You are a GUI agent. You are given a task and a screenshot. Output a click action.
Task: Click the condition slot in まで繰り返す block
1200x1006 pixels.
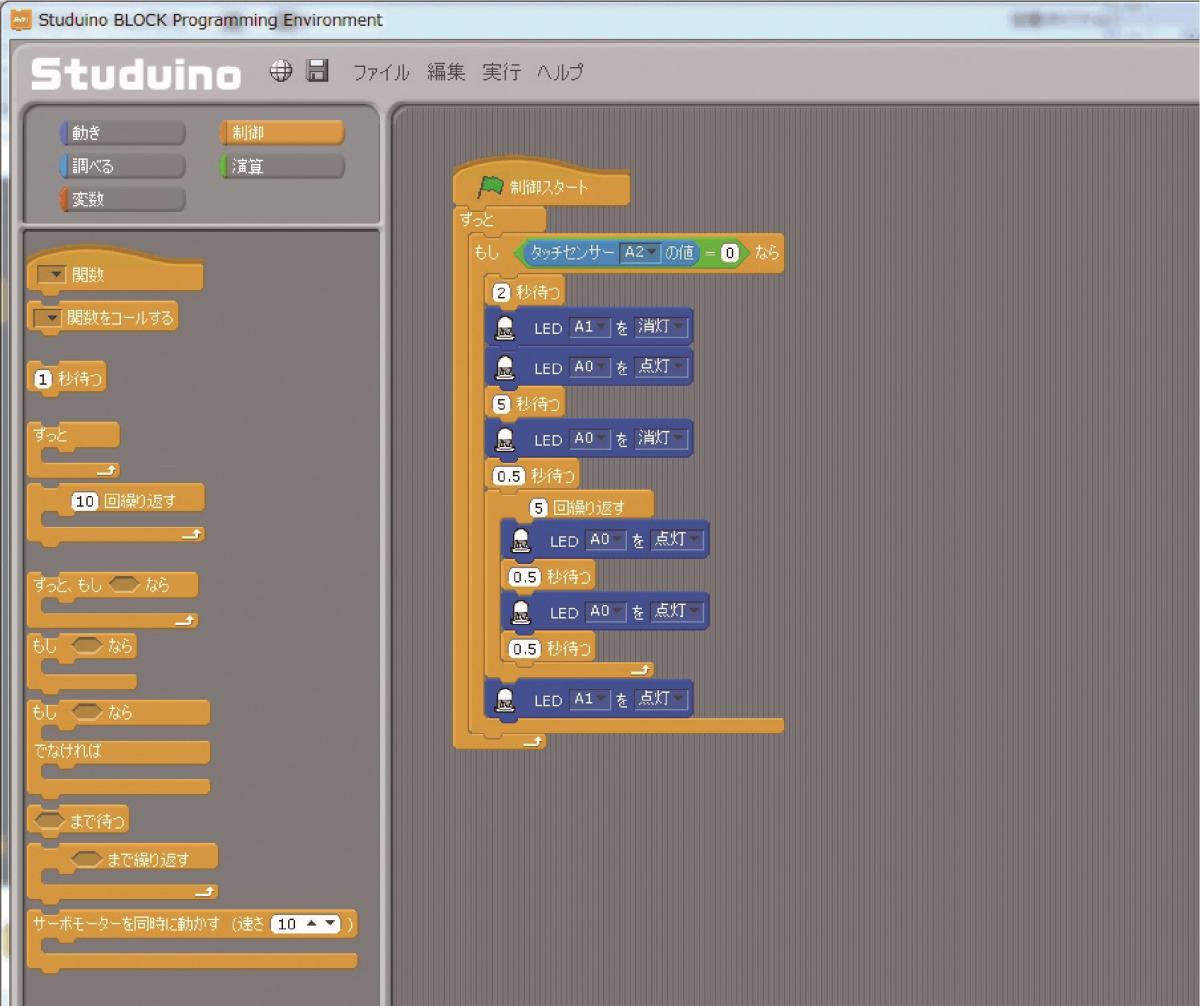coord(88,858)
